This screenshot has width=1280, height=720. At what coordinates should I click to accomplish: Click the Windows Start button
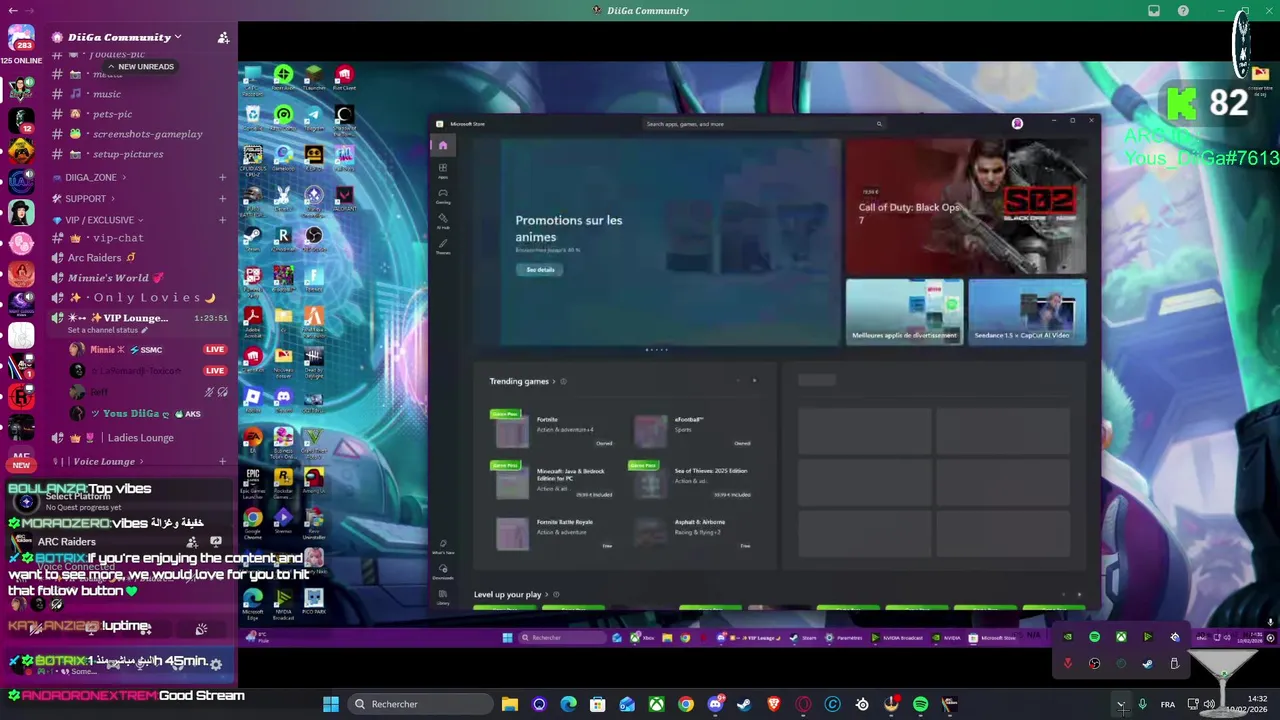331,704
